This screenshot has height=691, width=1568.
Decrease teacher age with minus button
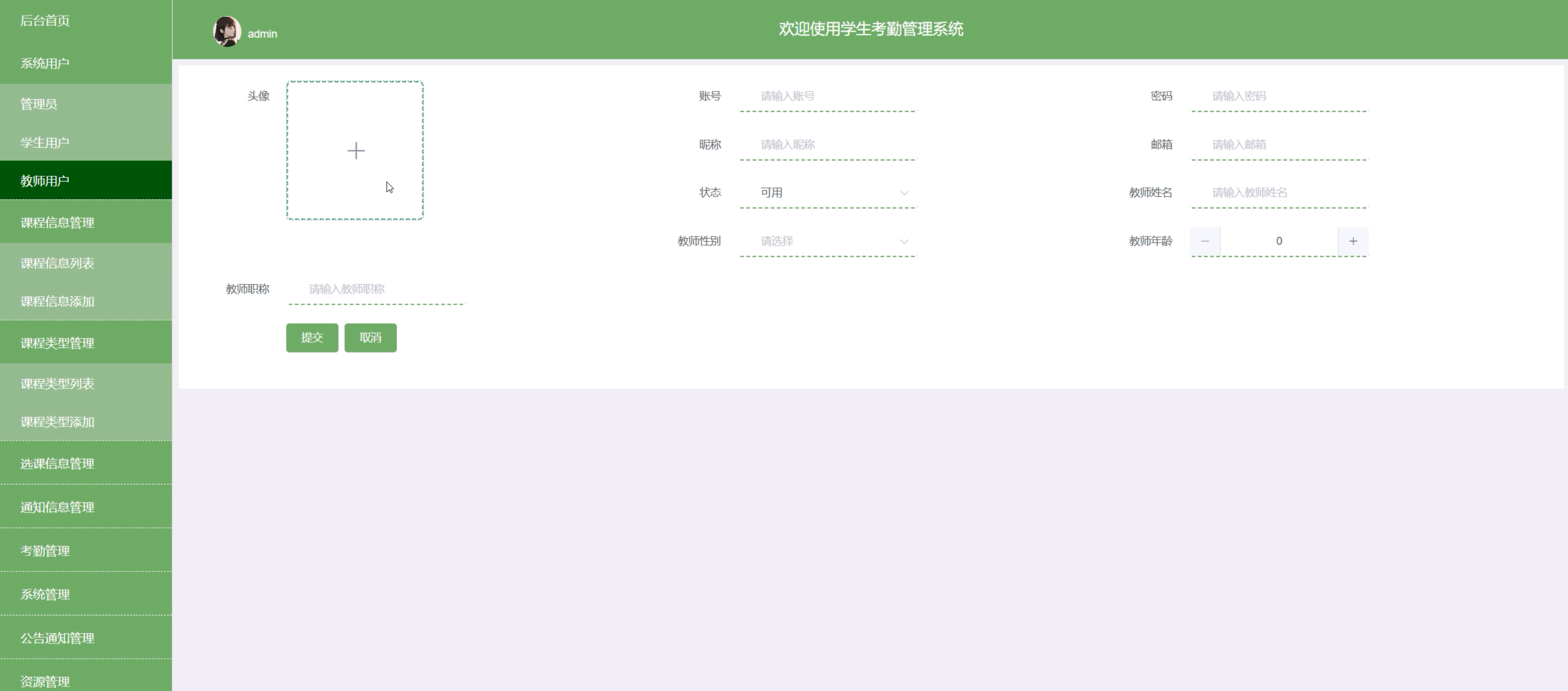click(x=1205, y=241)
